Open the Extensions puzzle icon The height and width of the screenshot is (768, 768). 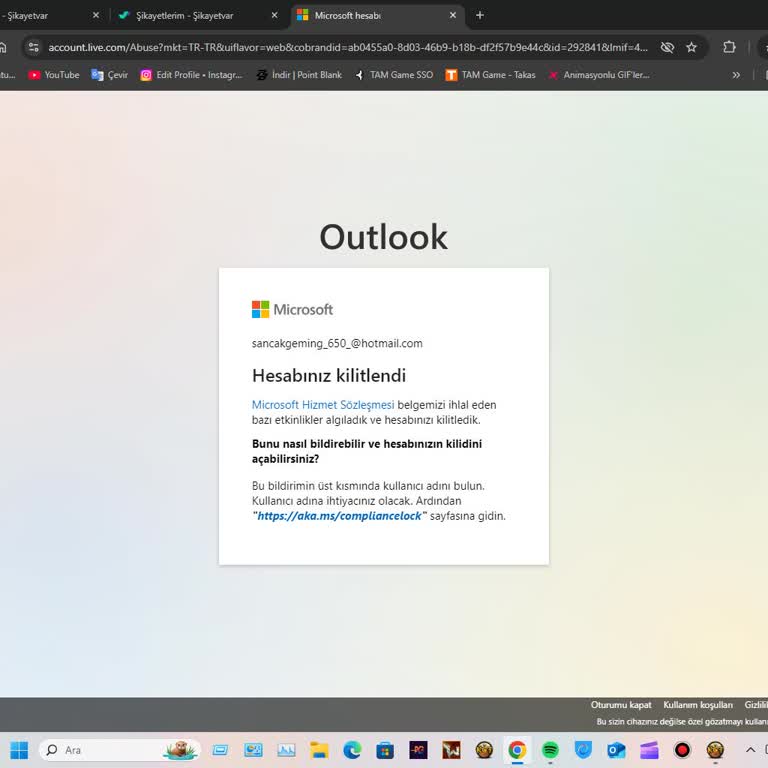point(729,48)
